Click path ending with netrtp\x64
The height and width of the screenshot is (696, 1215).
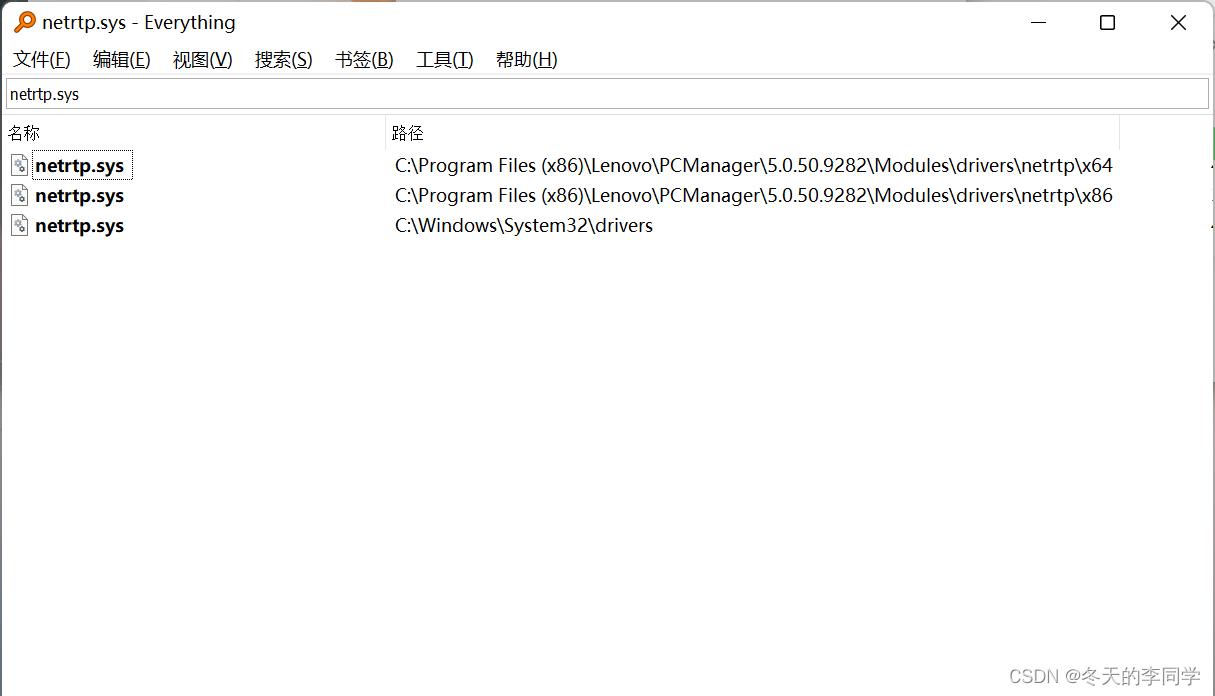[754, 166]
